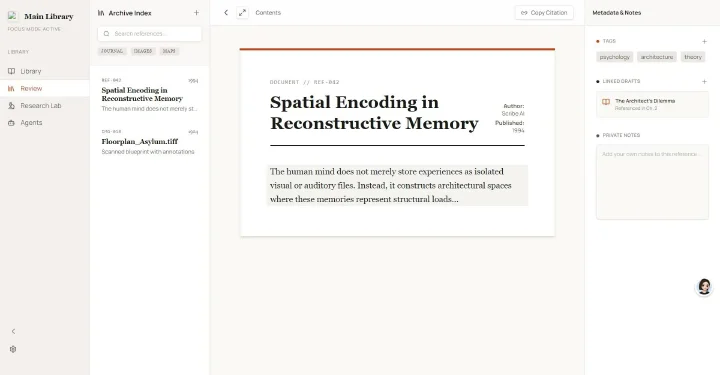720x375 pixels.
Task: Click the Metadata & Notes header
Action: pos(617,13)
